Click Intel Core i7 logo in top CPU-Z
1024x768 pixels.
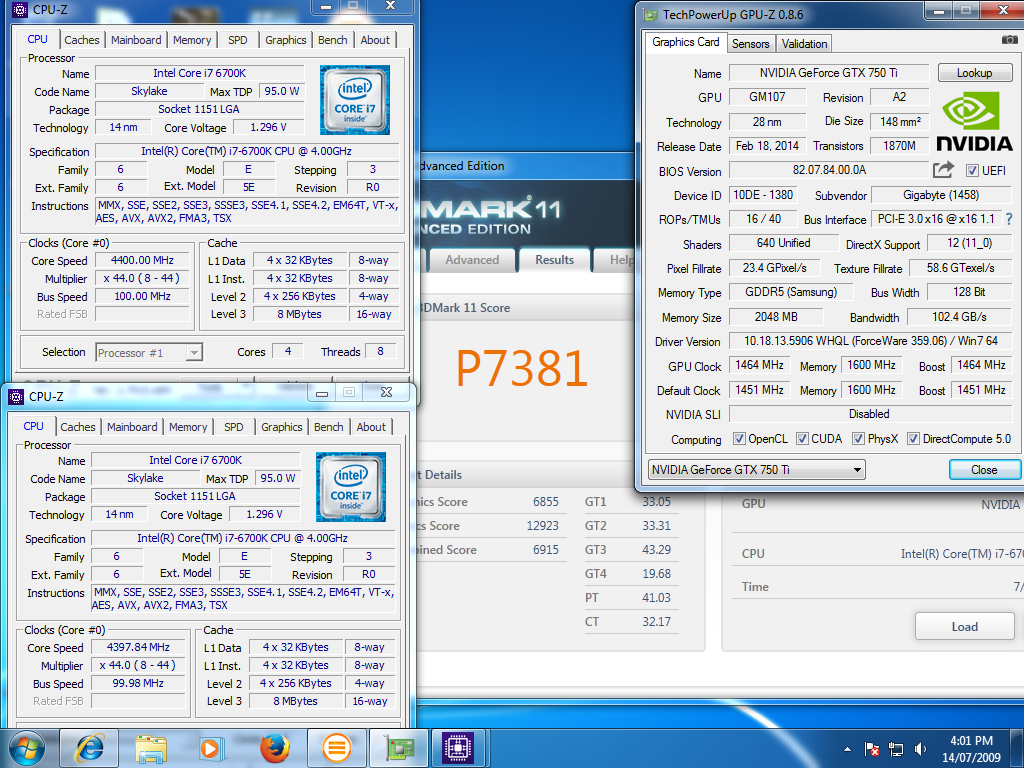[355, 100]
